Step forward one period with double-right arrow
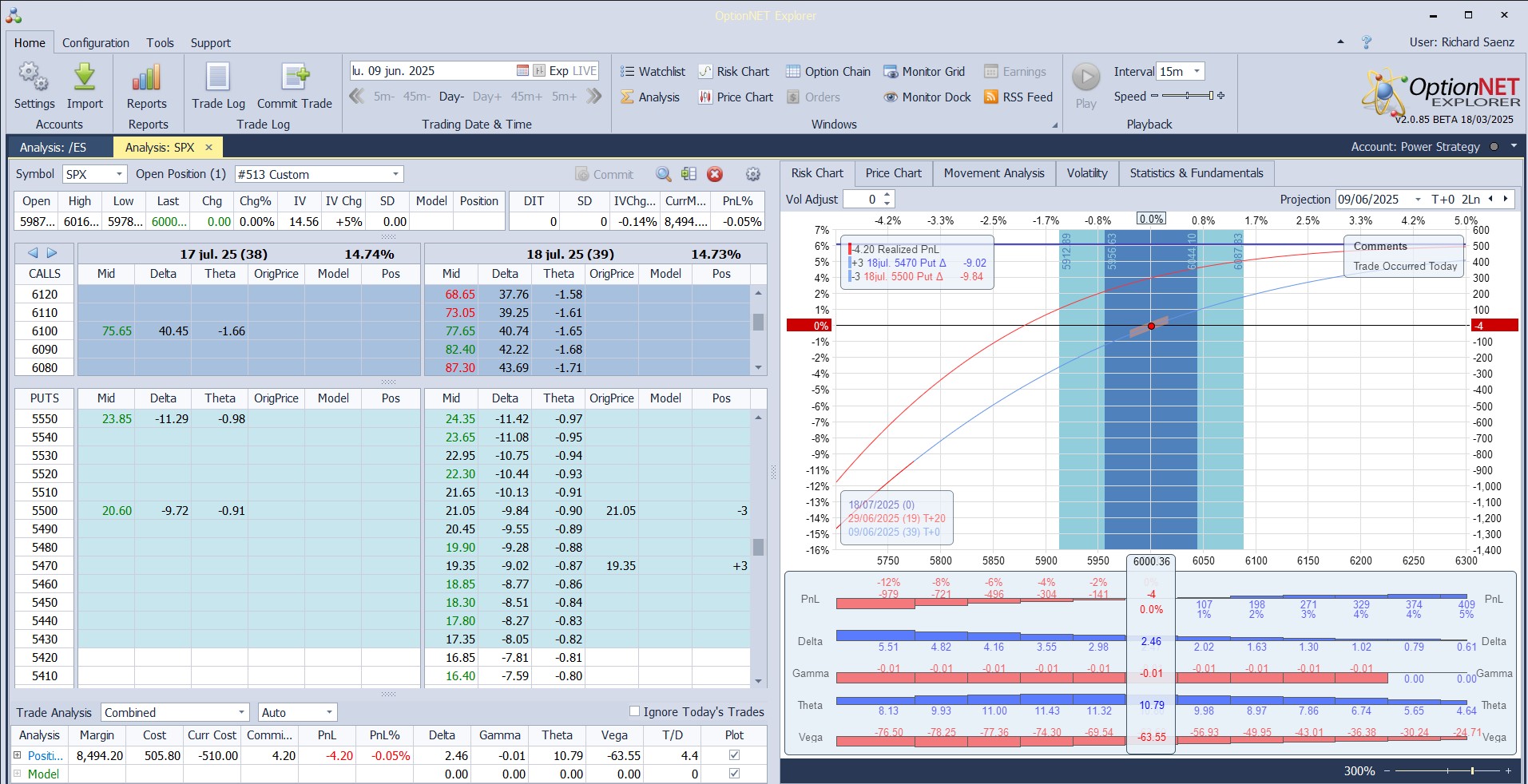Screen dimensions: 1528x784 click(593, 97)
